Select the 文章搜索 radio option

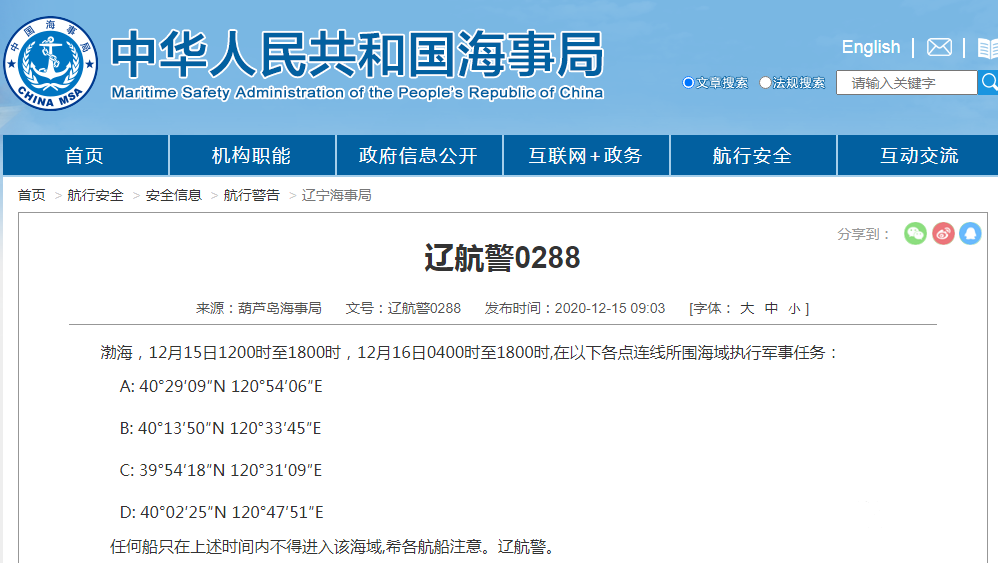688,83
